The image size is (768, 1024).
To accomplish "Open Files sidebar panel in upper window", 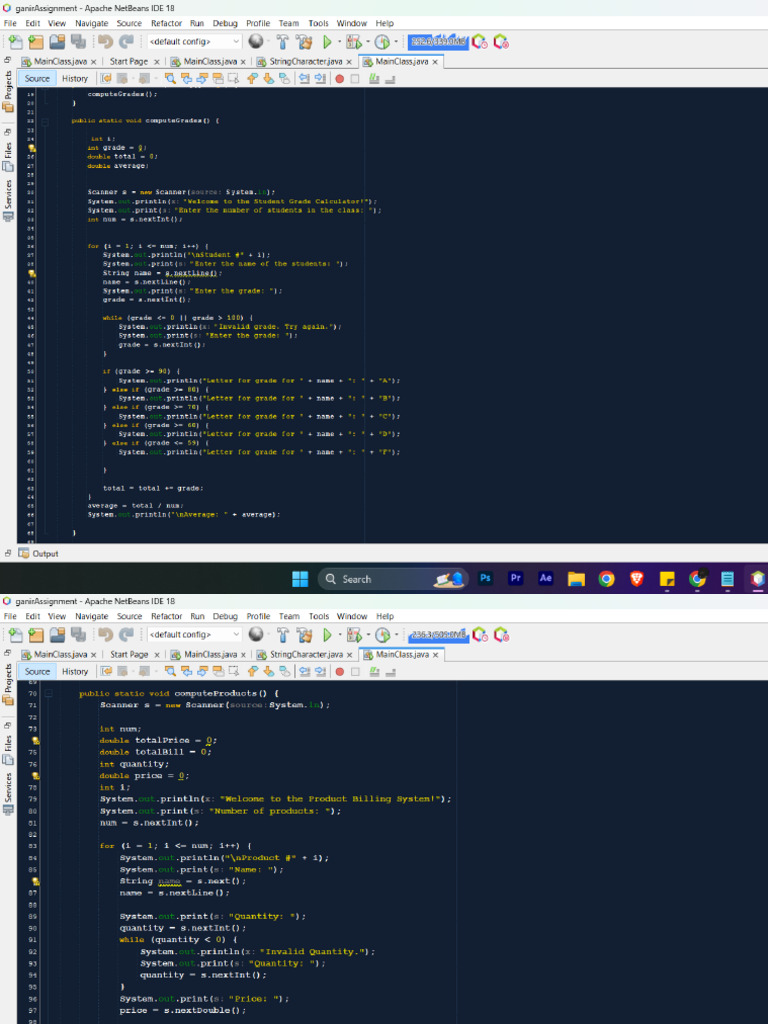I will click(8, 150).
